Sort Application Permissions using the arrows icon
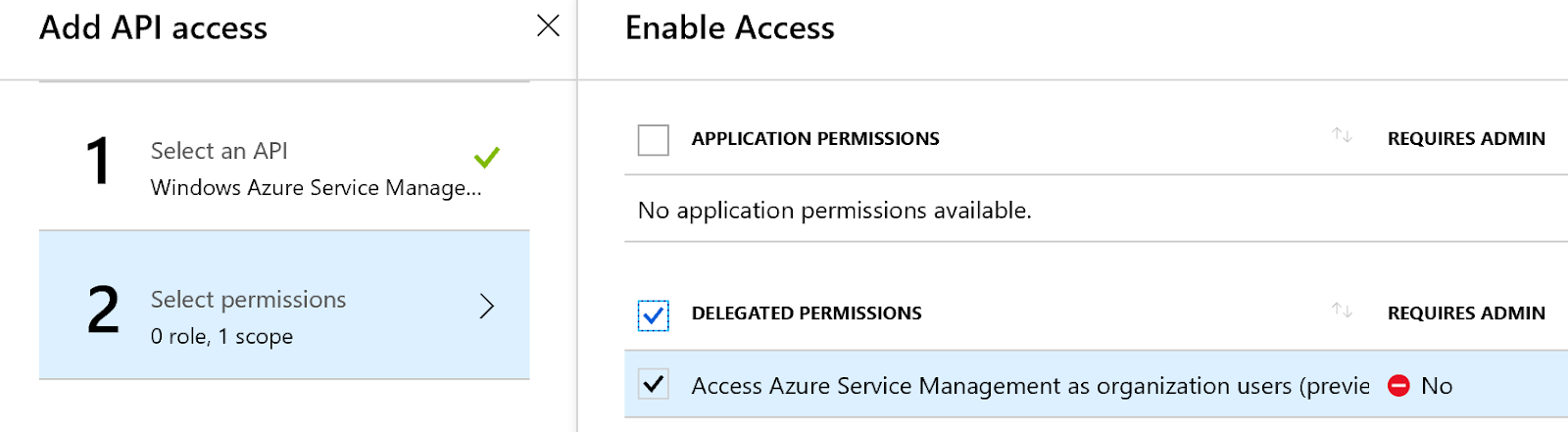This screenshot has width=1568, height=432. coord(1342,135)
